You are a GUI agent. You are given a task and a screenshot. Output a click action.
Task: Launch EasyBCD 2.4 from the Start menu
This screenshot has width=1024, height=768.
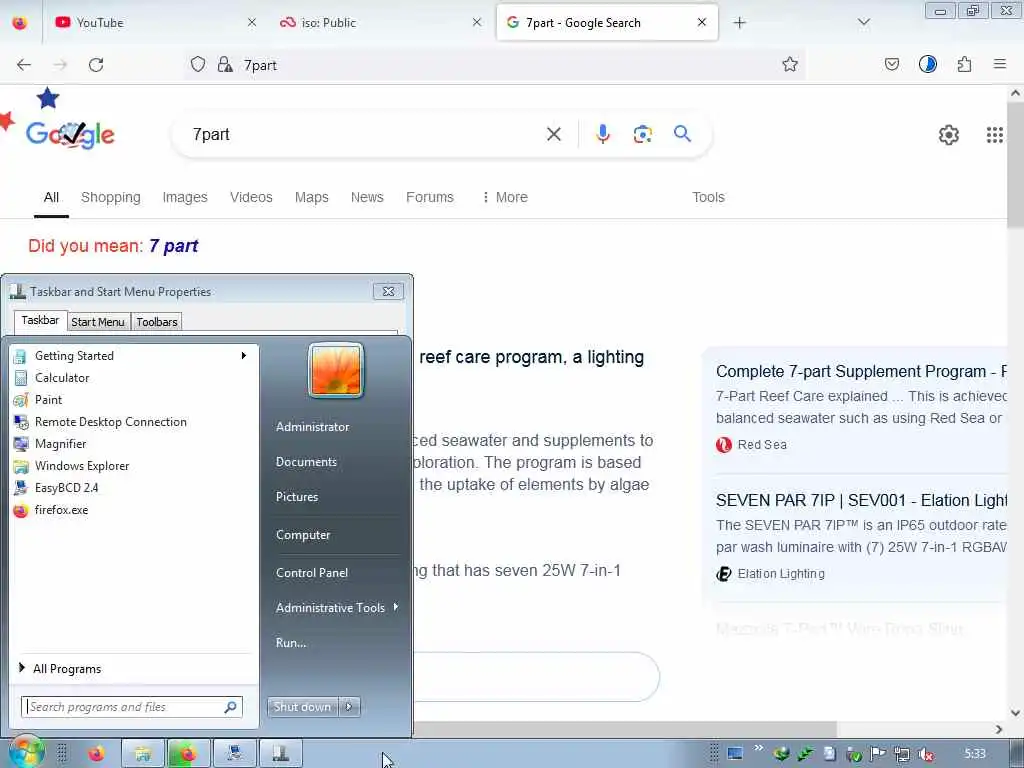click(x=134, y=488)
